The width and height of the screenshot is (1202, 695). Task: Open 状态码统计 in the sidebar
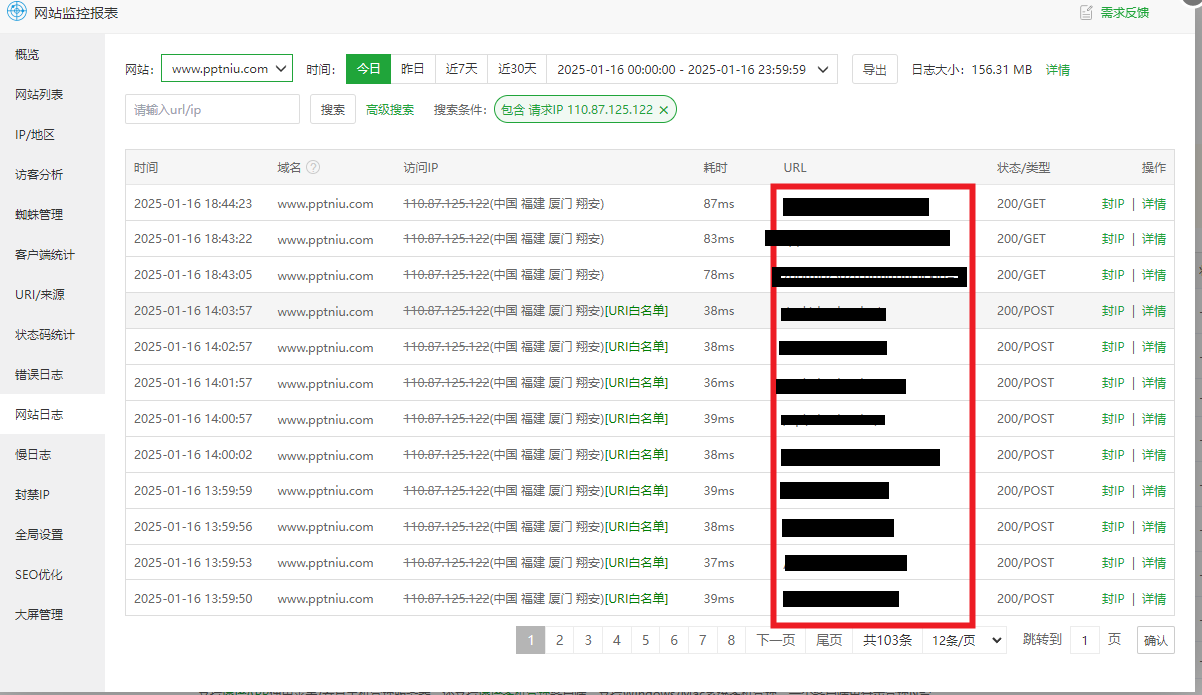click(x=52, y=334)
